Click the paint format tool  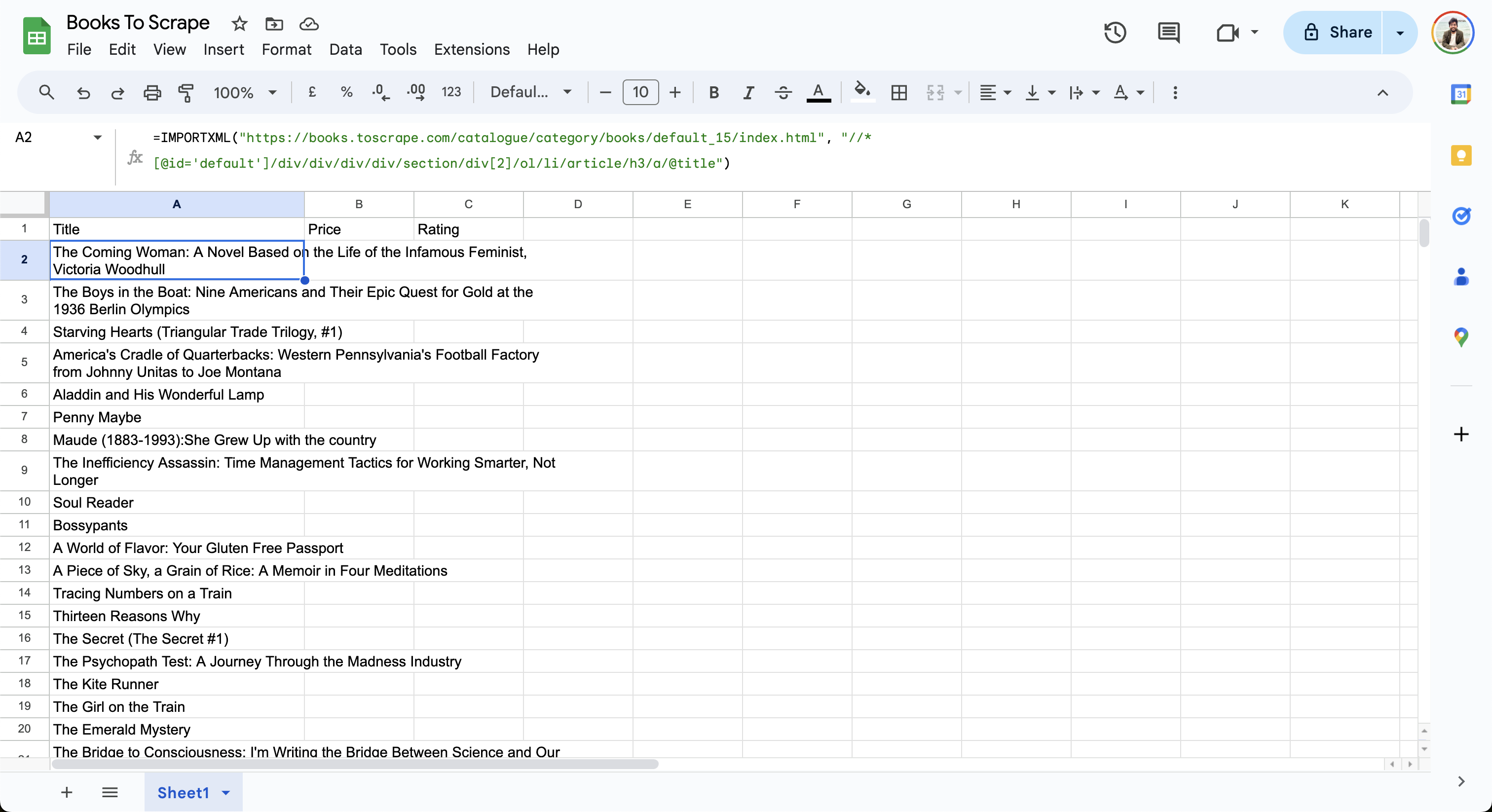click(186, 93)
